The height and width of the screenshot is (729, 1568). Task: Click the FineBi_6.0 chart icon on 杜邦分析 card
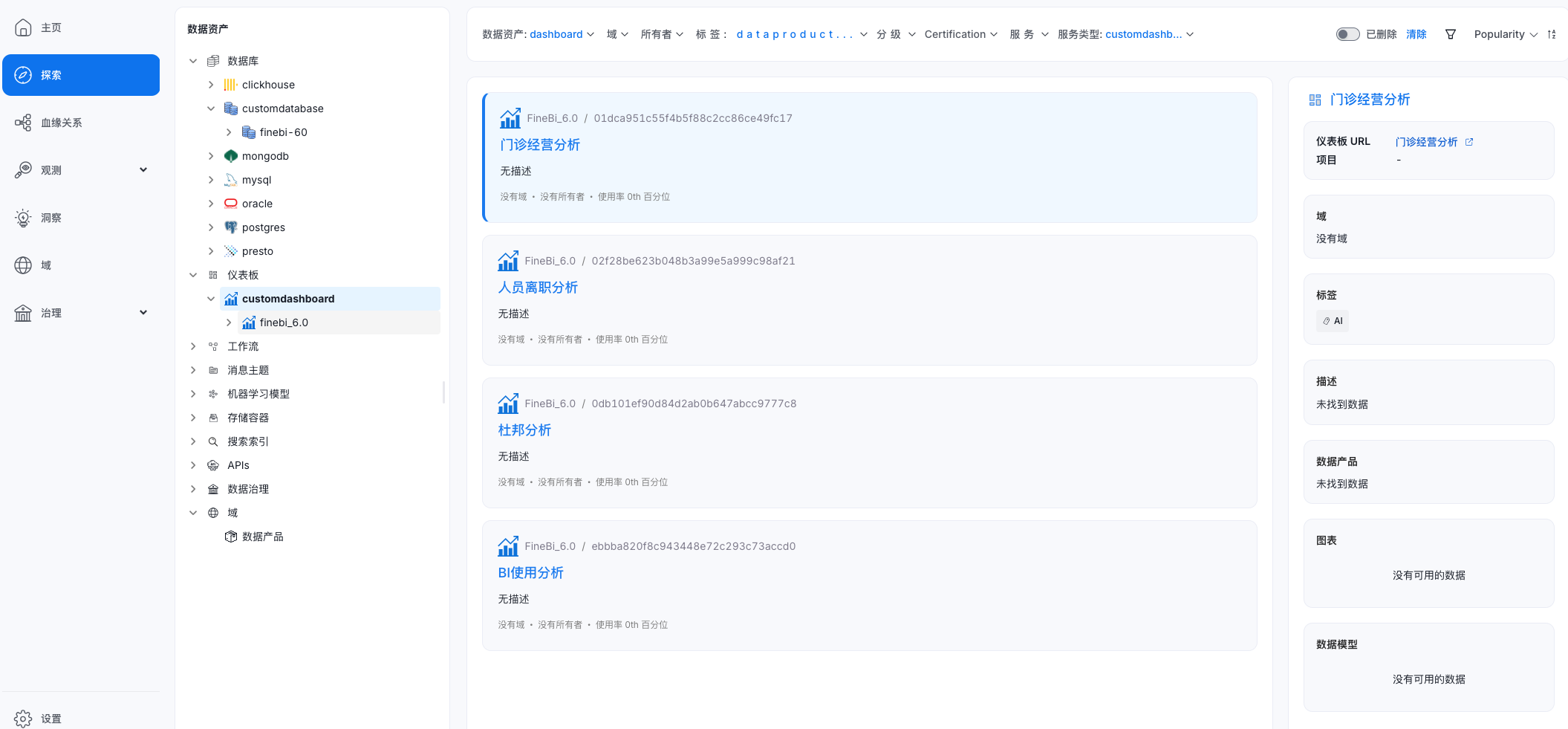[x=508, y=404]
